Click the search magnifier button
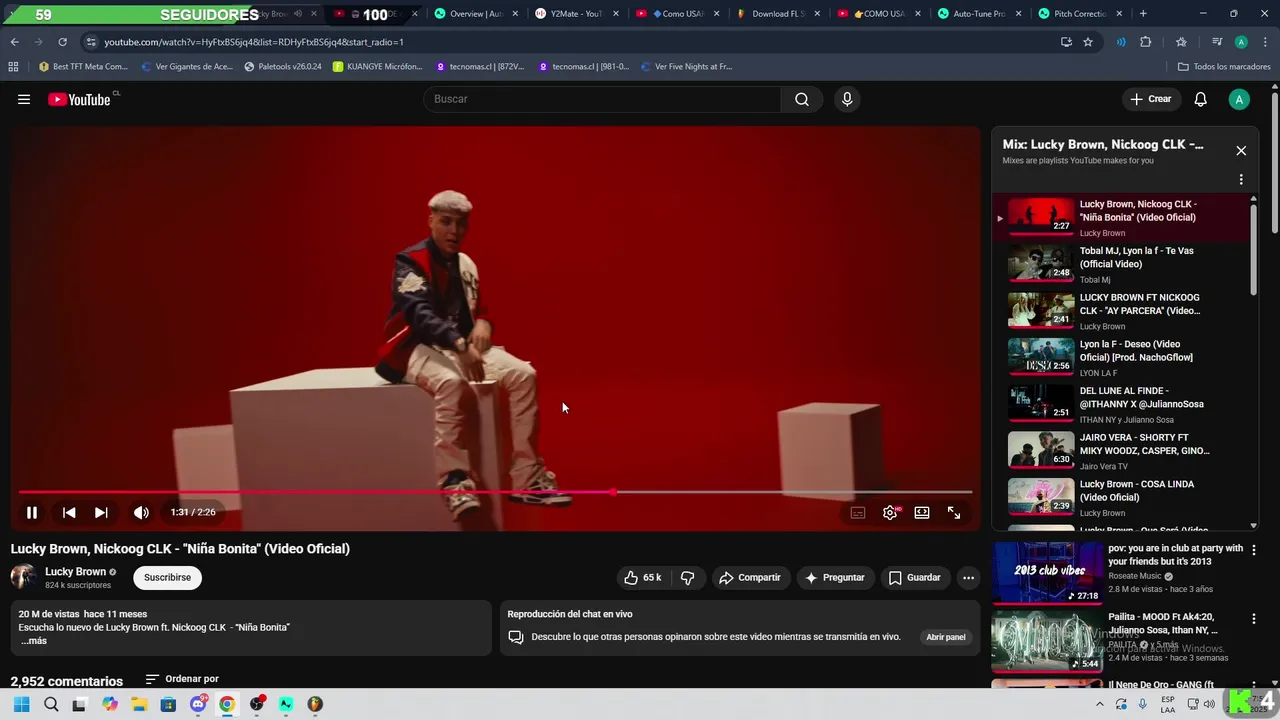 click(x=802, y=99)
